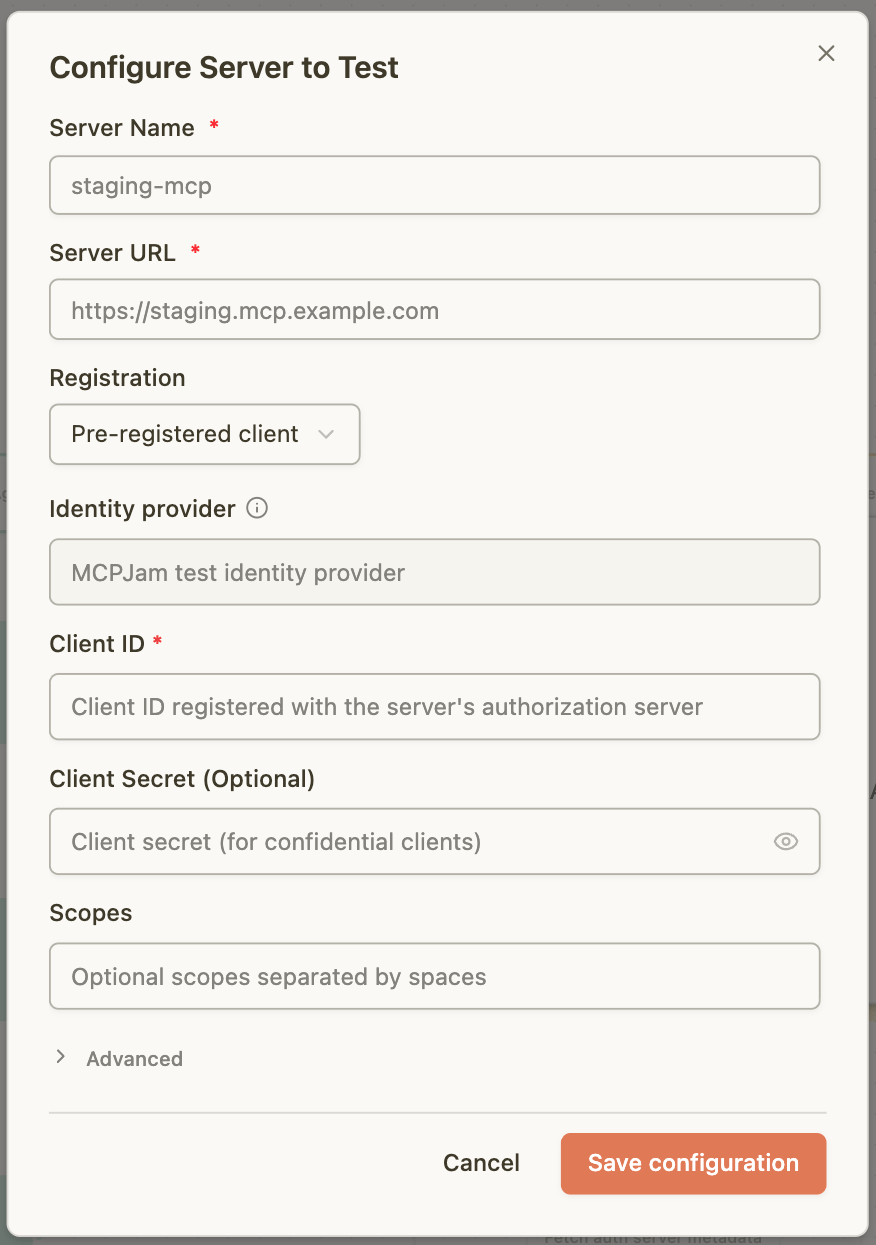
Task: Cancel the server configuration
Action: [x=482, y=1163]
